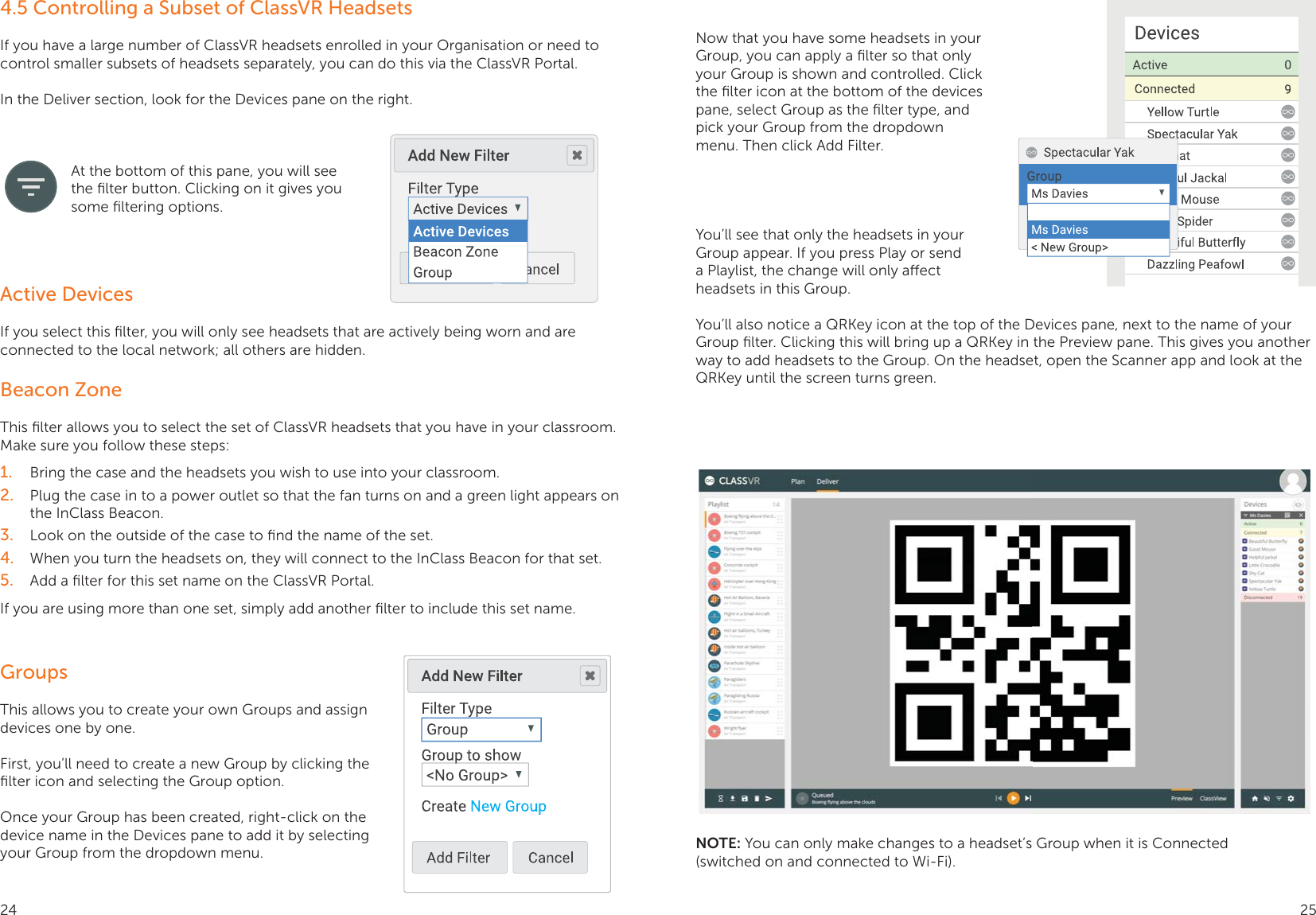Click the Disconnected status row

click(x=1273, y=598)
